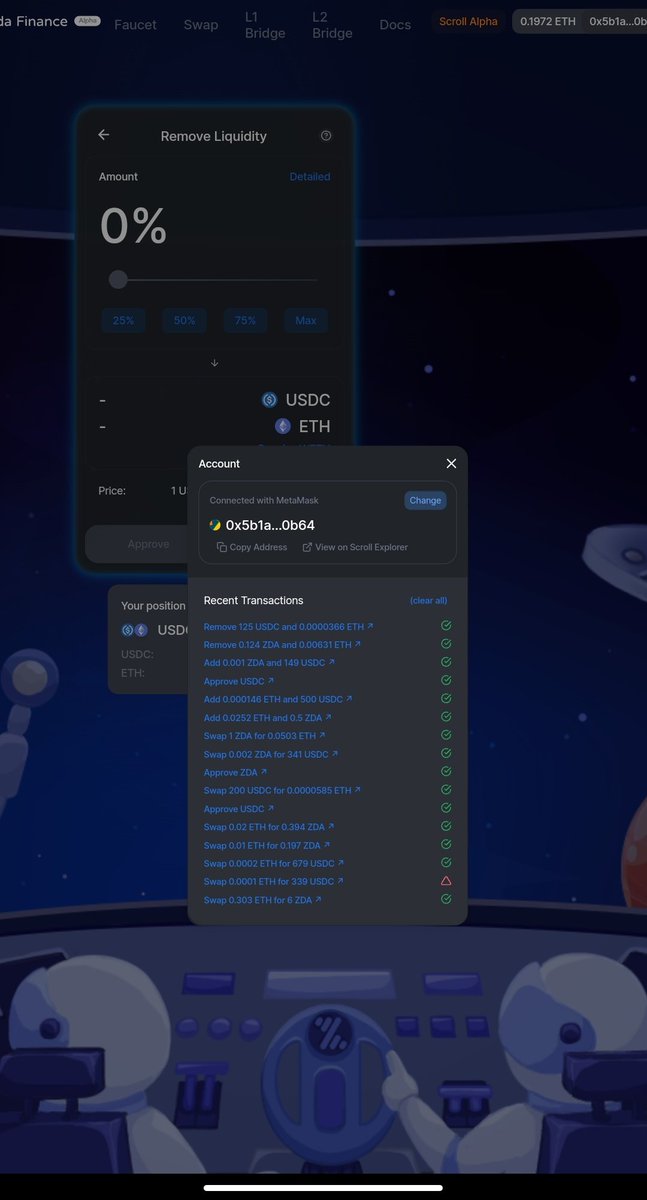Click the Recent Transactions heading
Screen dimensions: 647x1200
(x=253, y=600)
